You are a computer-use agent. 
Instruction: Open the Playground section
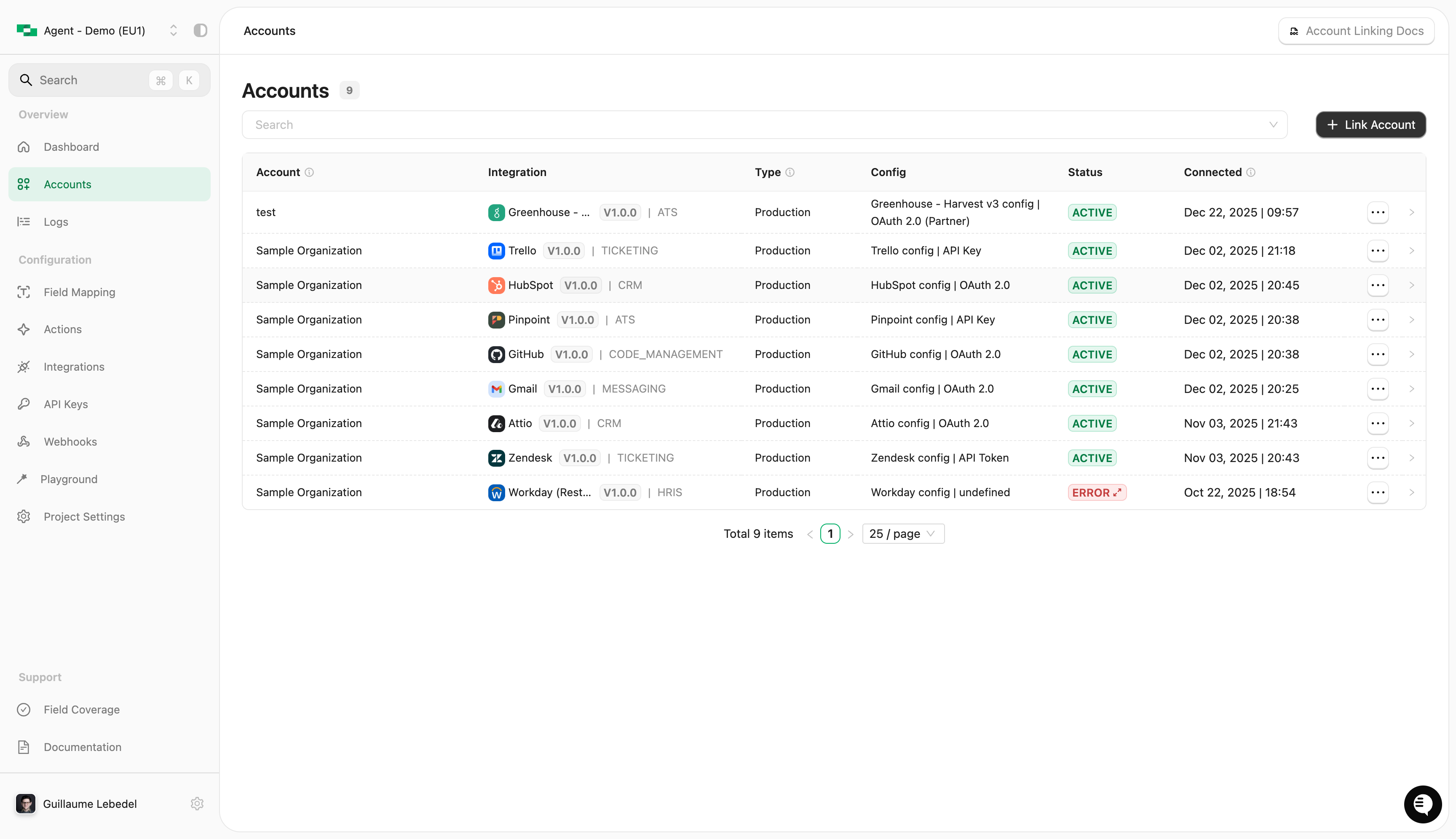69,479
